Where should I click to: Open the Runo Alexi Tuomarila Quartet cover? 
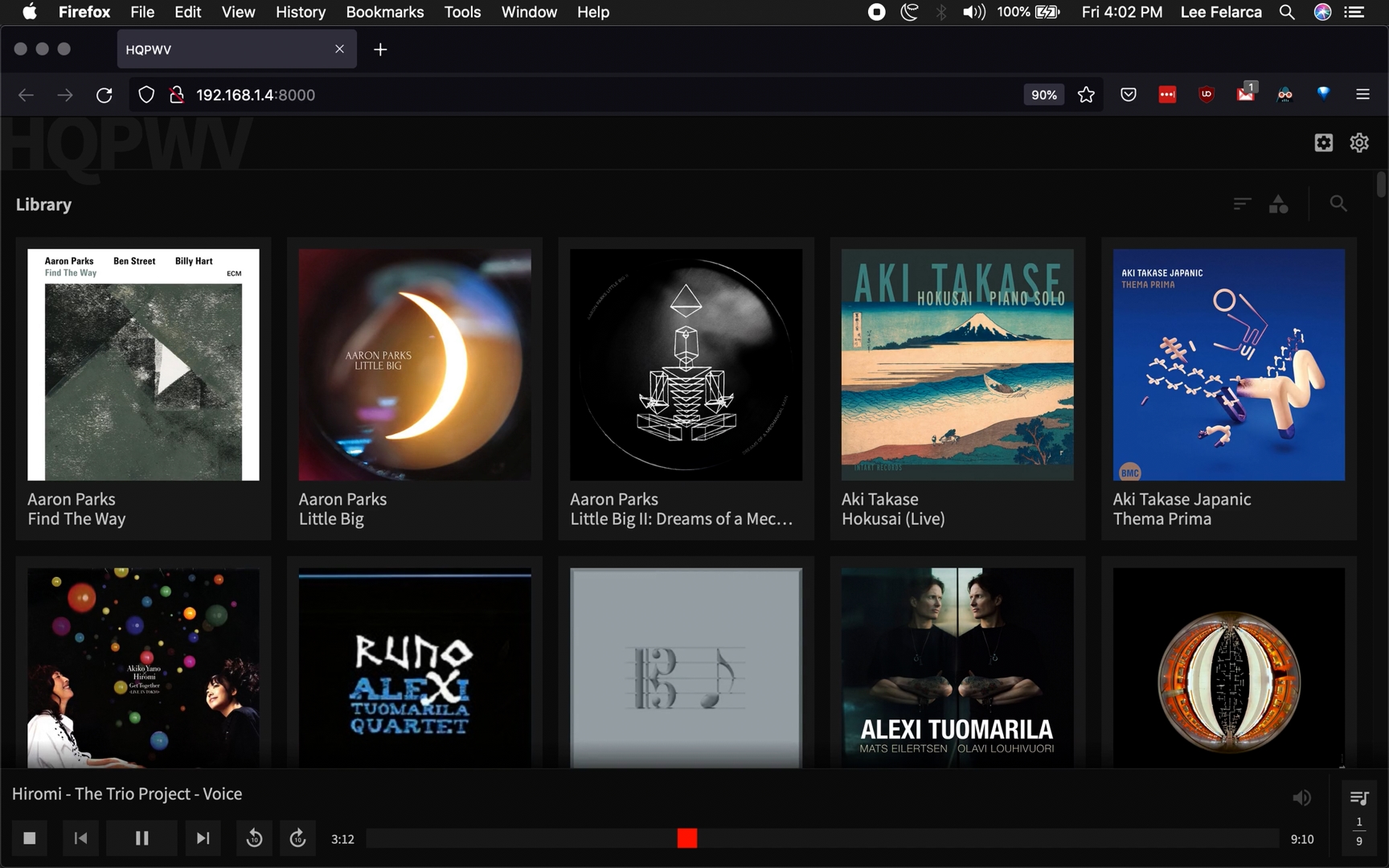tap(415, 668)
